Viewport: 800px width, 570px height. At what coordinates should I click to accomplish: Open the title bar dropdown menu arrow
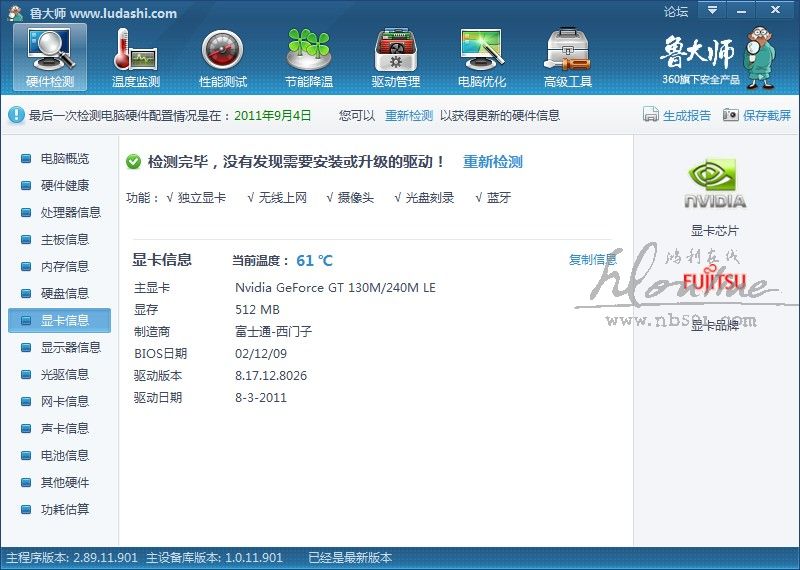(x=712, y=10)
